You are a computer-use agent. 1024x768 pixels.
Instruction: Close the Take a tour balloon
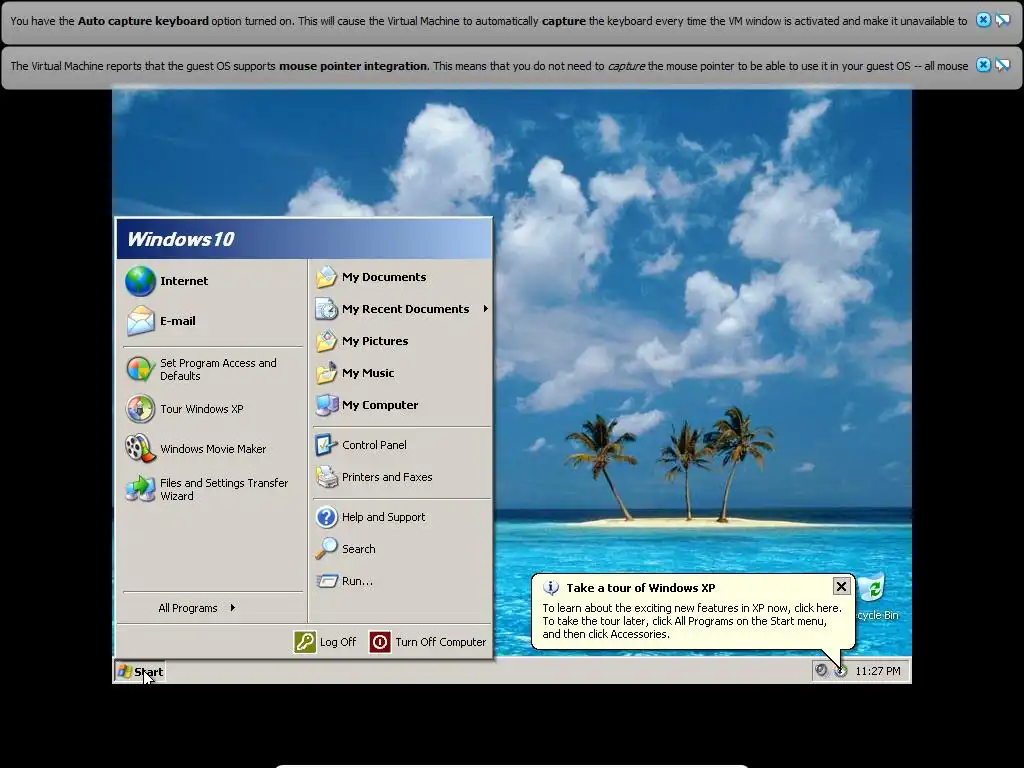(x=841, y=586)
